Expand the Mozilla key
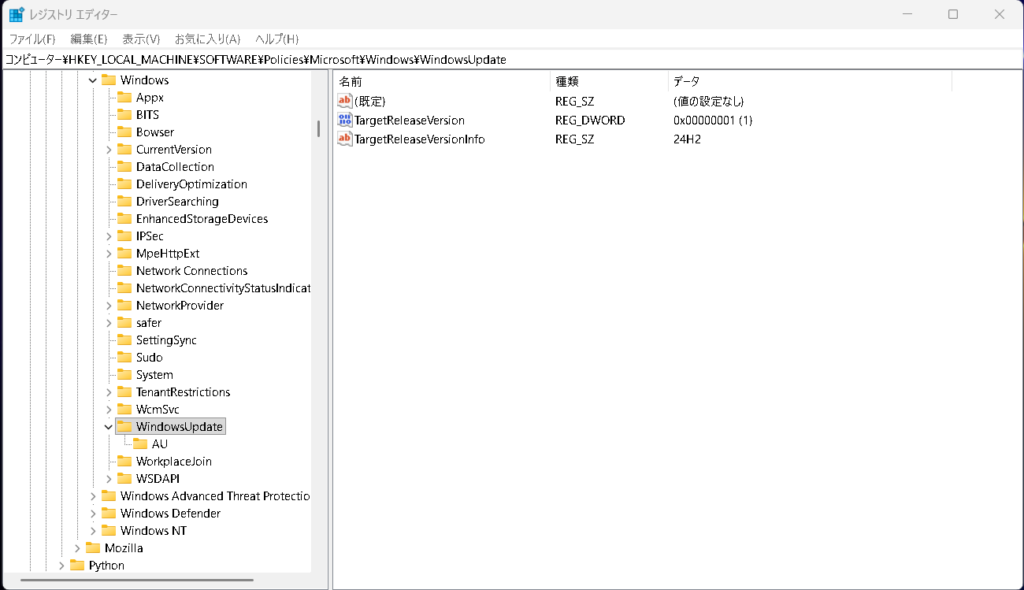 (77, 548)
